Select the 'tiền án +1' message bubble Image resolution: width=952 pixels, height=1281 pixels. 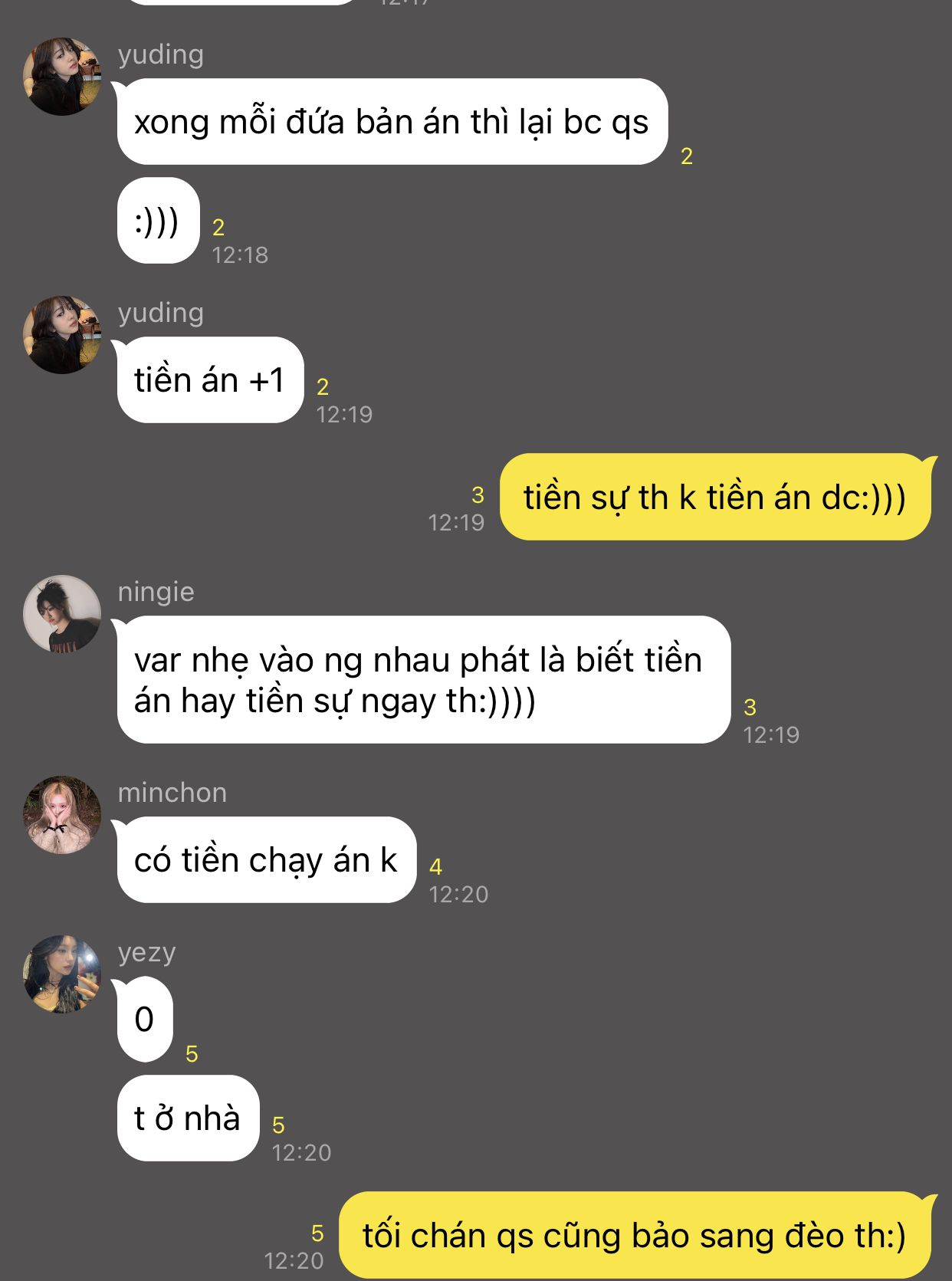(x=210, y=380)
